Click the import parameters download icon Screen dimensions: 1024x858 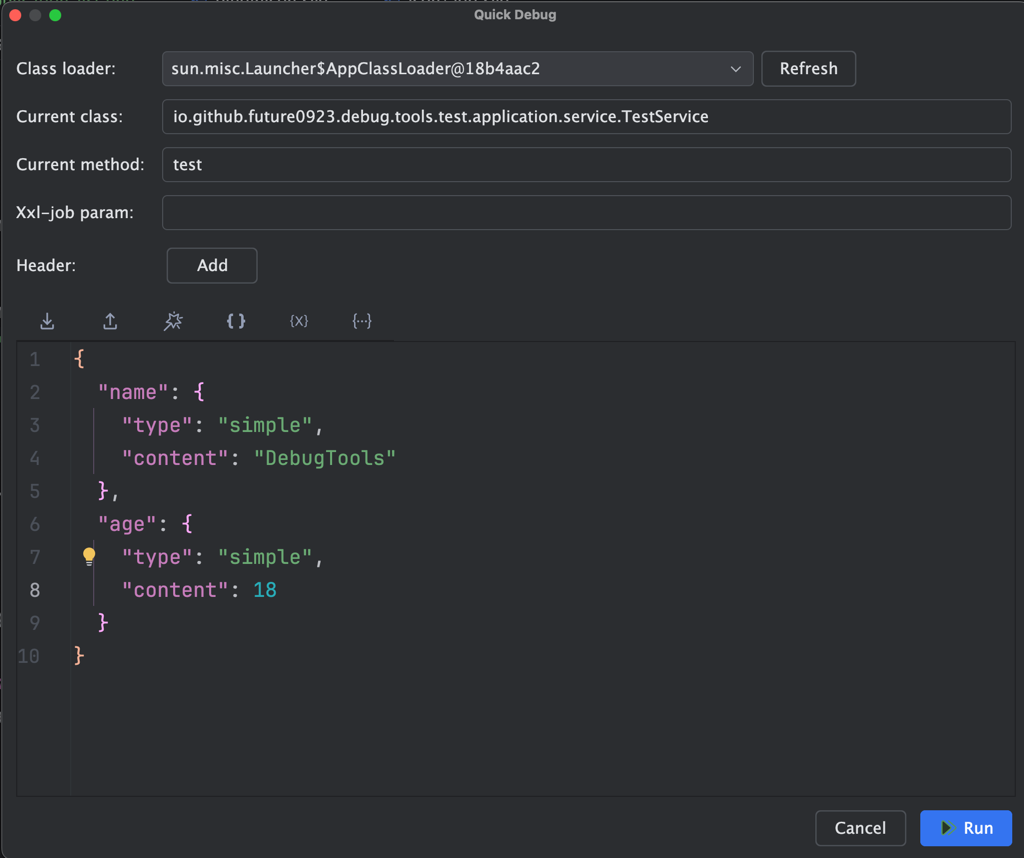(x=47, y=321)
